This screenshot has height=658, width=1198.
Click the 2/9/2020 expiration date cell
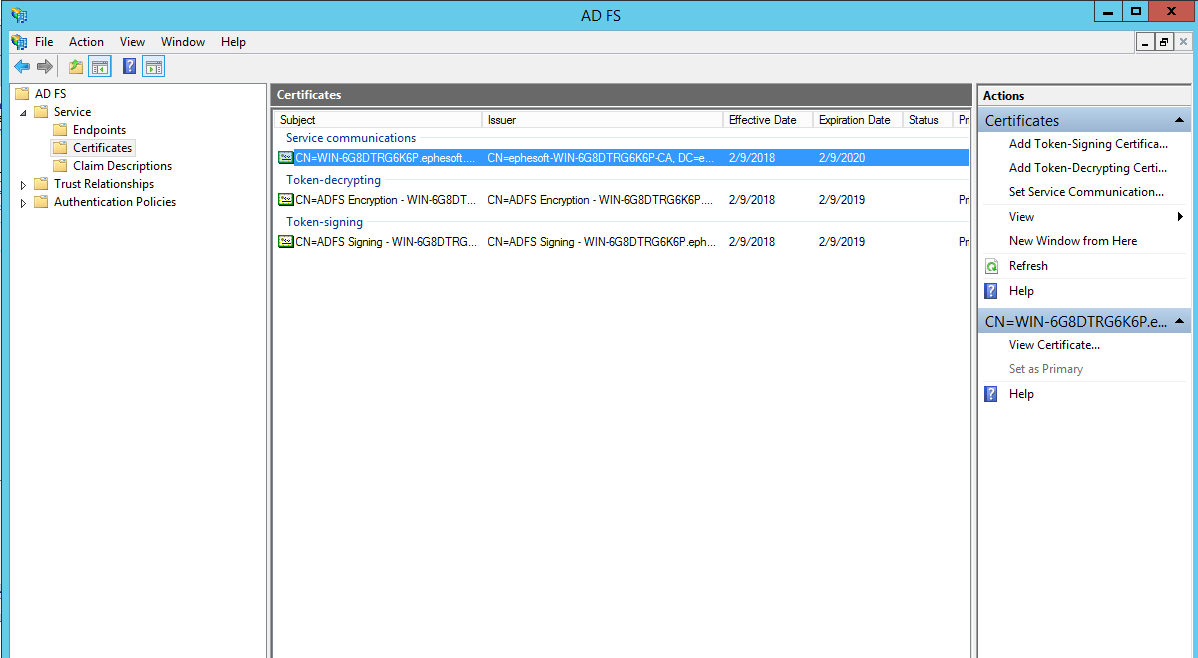tap(842, 157)
